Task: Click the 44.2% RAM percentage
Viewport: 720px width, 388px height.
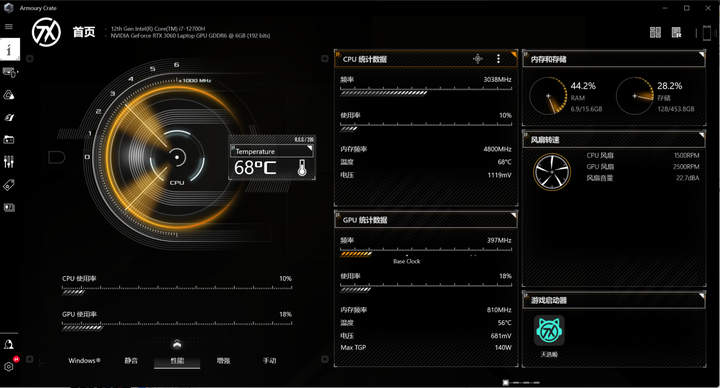Action: tap(583, 86)
